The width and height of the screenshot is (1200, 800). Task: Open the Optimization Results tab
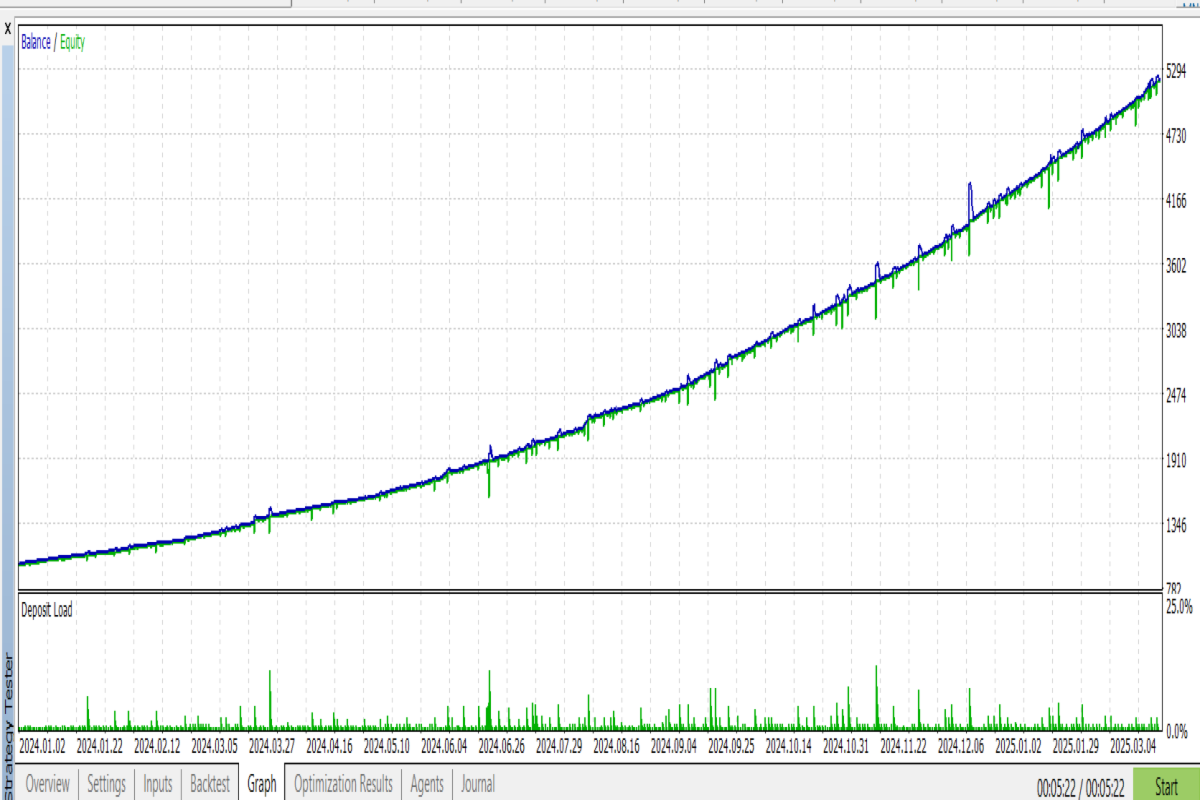tap(343, 784)
